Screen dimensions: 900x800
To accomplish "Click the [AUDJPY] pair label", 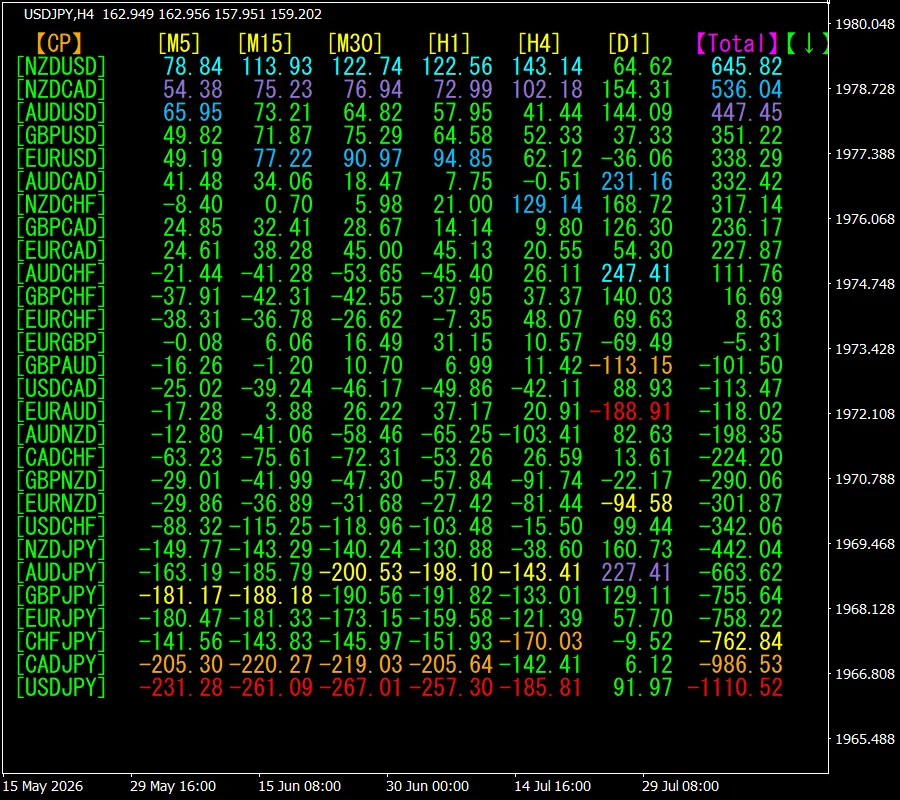I will click(x=61, y=572).
